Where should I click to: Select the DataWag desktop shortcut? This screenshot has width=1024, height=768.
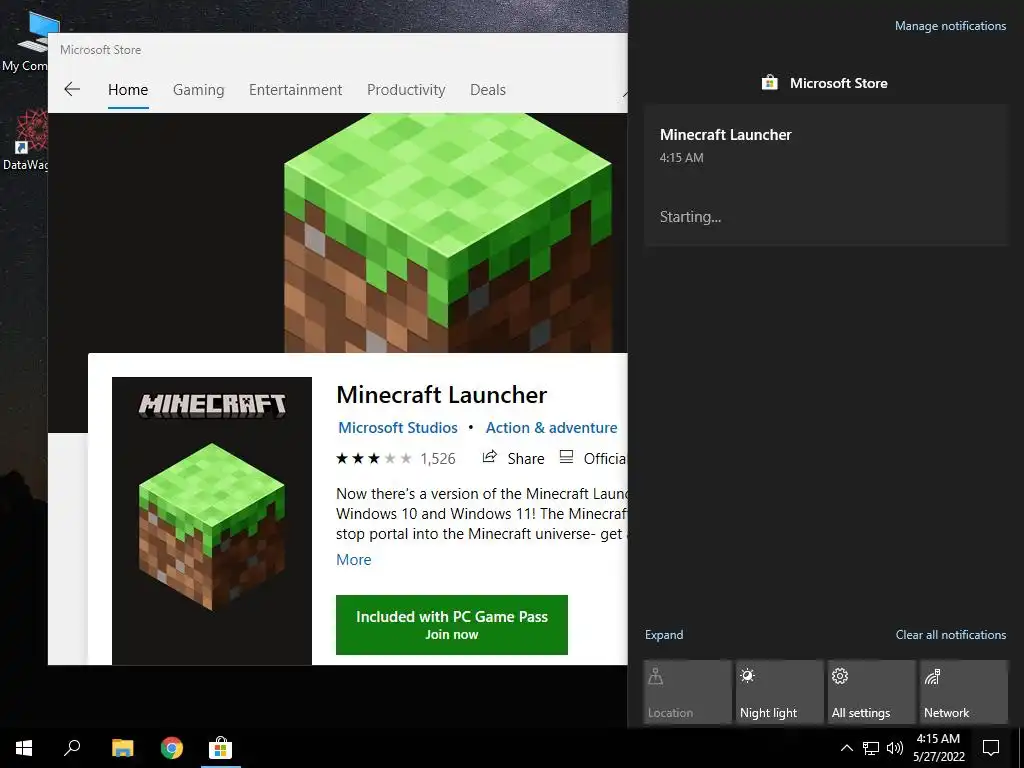pyautogui.click(x=26, y=140)
